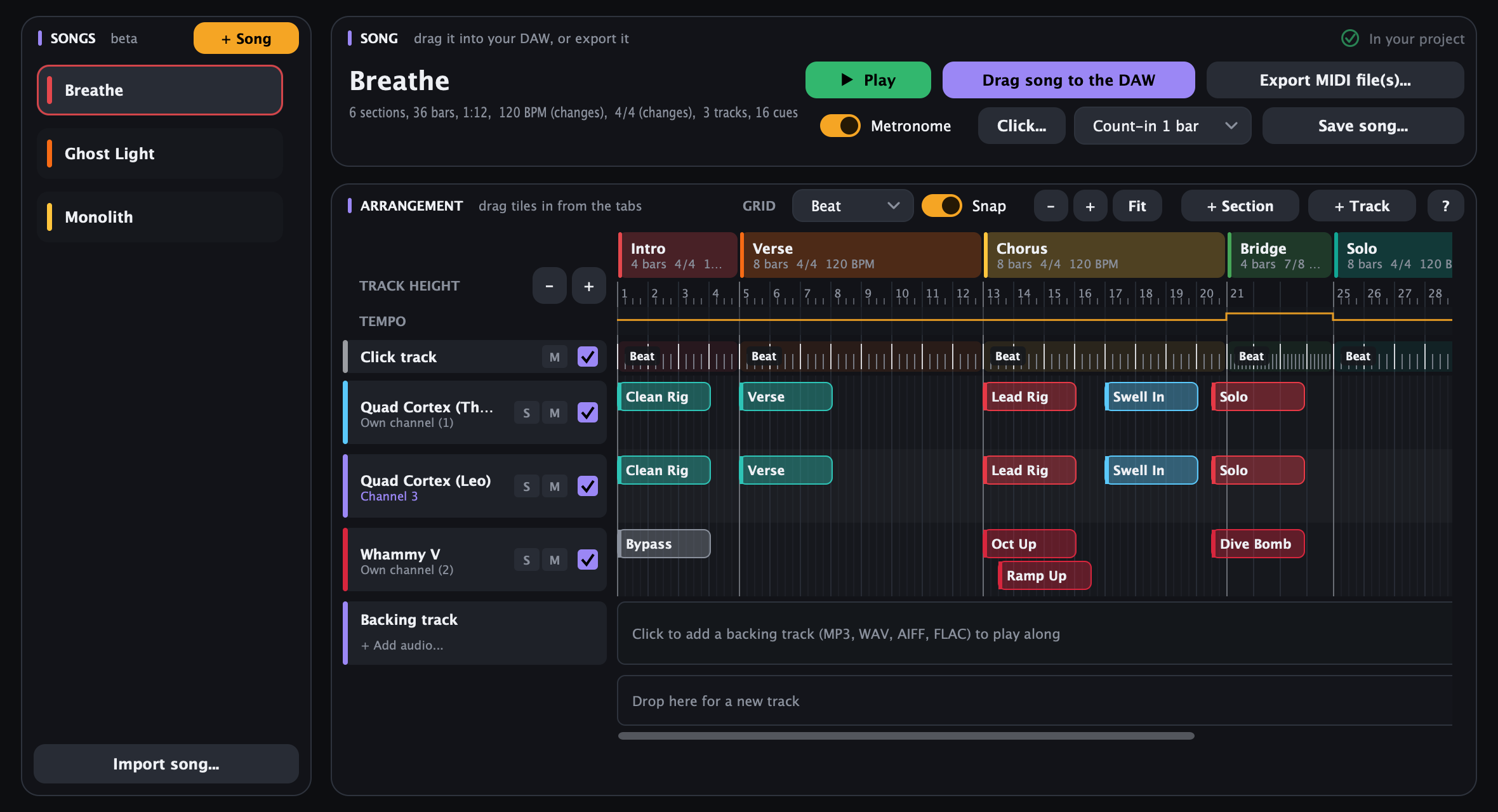Click Drag song to the DAW button
Image resolution: width=1498 pixels, height=812 pixels.
(x=1068, y=80)
